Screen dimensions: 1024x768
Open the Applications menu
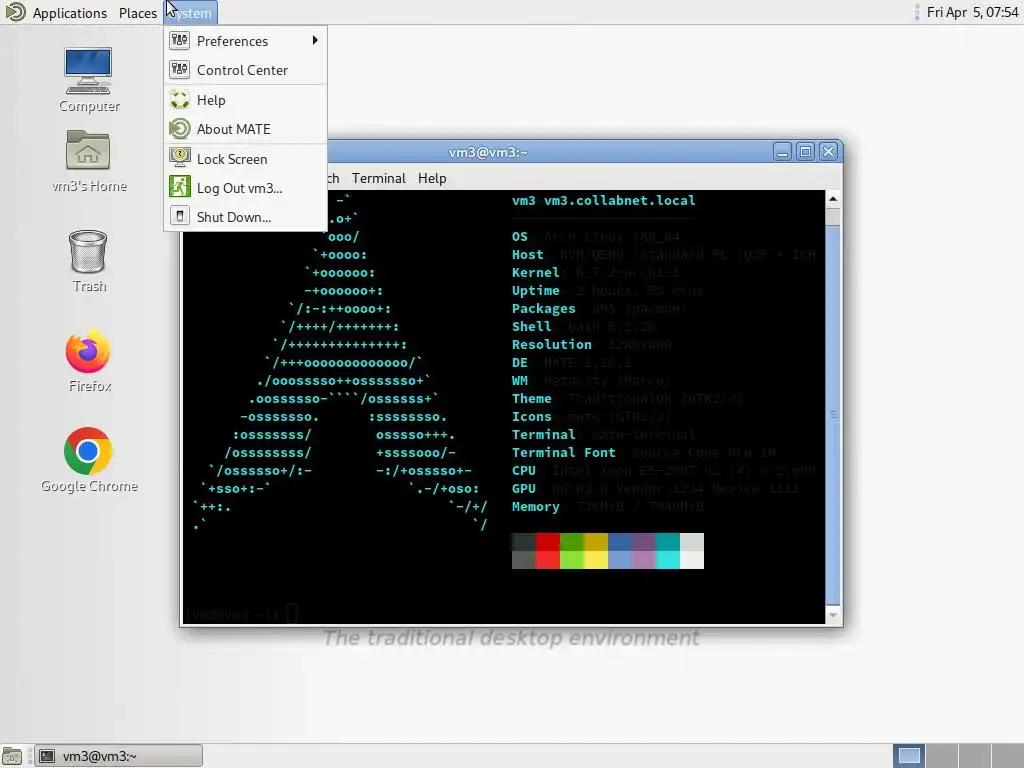[x=69, y=12]
